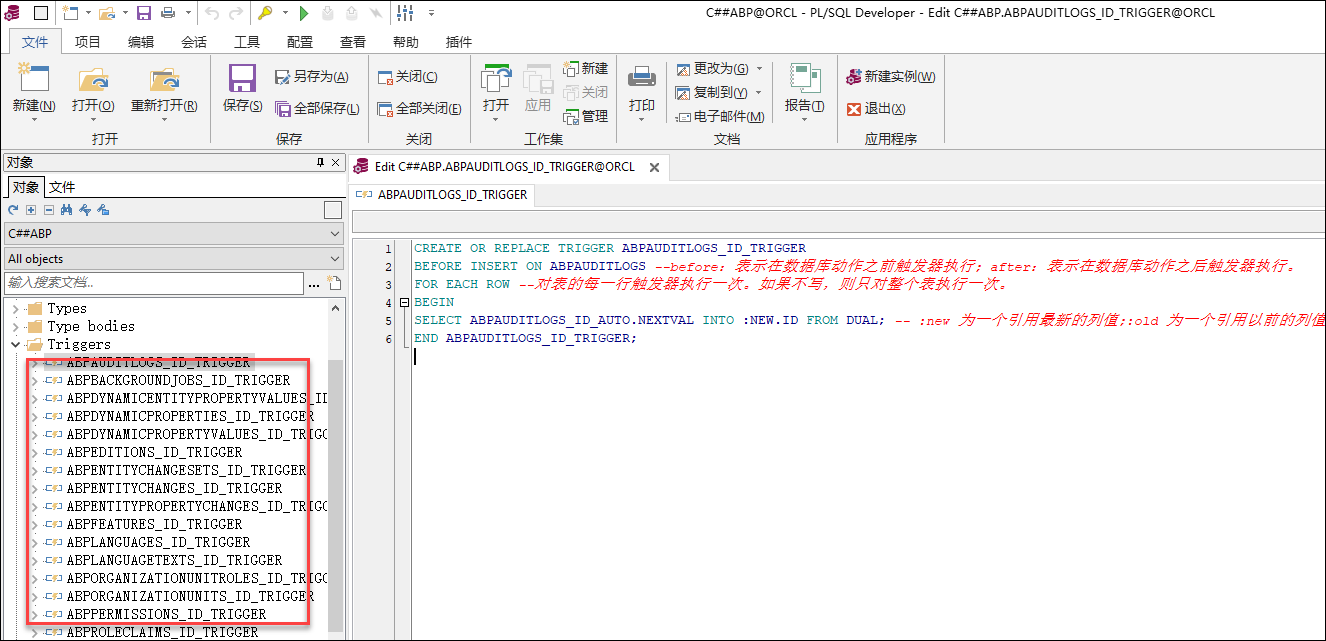Click the Print icon in the quick access toolbar
Viewport: 1326px width, 641px height.
(x=168, y=13)
